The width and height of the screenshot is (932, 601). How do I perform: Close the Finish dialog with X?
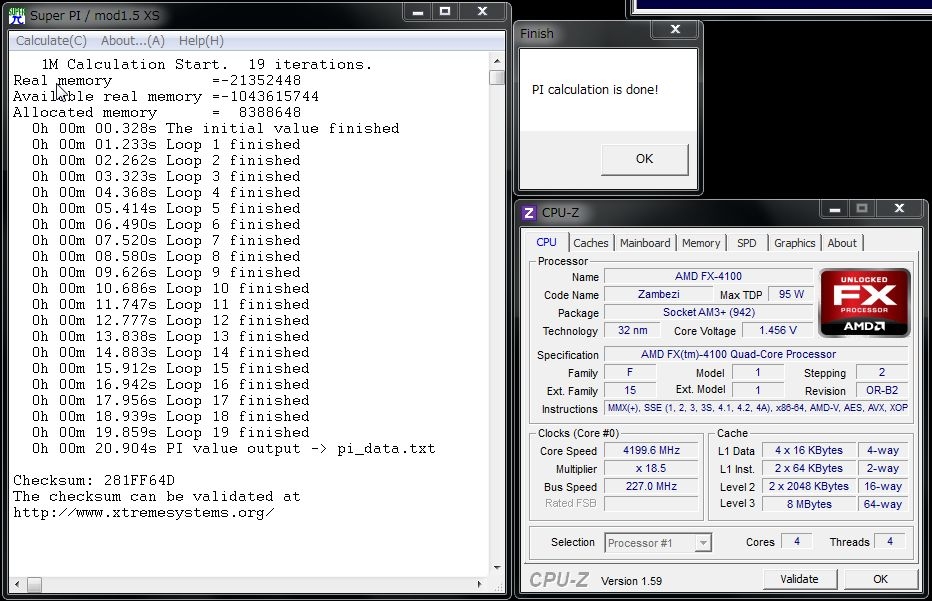(675, 29)
